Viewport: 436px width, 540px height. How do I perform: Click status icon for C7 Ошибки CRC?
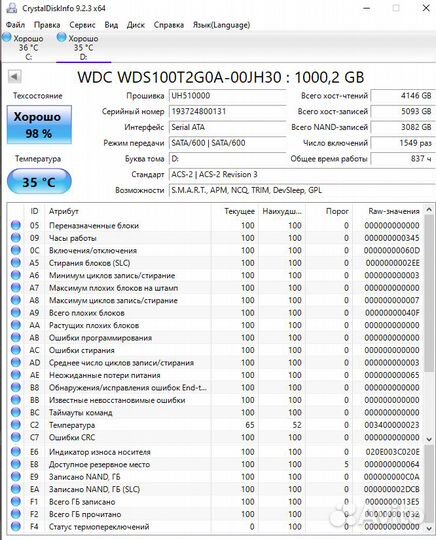(x=15, y=437)
